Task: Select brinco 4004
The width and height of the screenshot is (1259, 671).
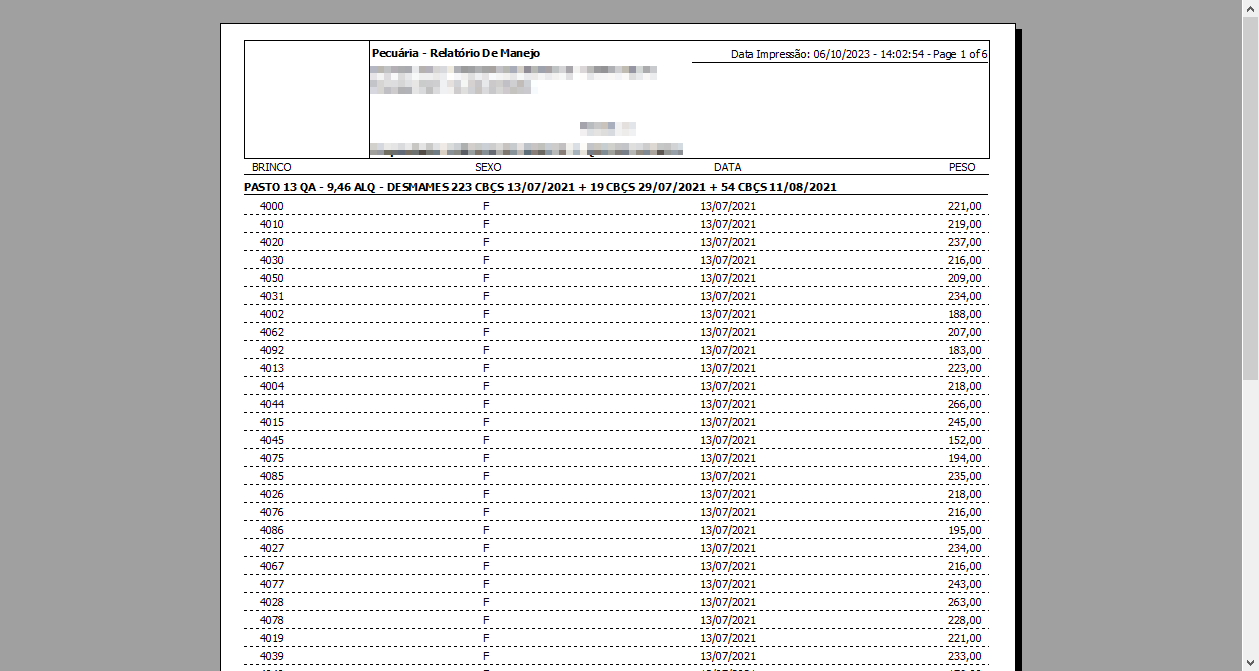Action: 272,386
